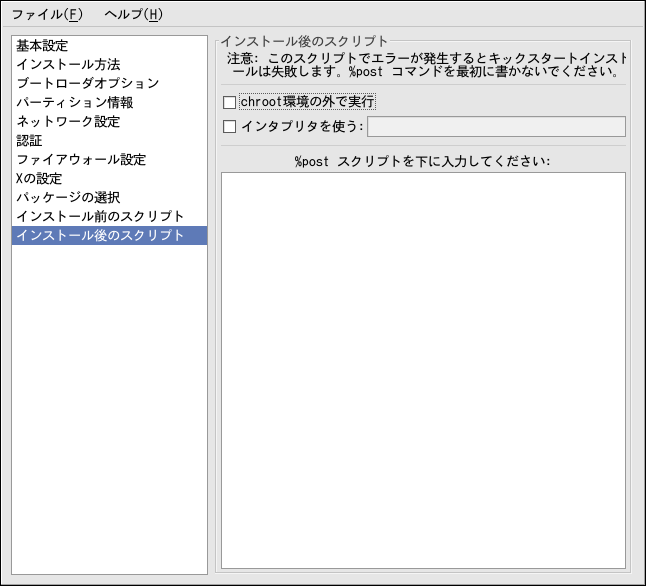646x586 pixels.
Task: Go to ブートローダオプション section
Action: 87,84
